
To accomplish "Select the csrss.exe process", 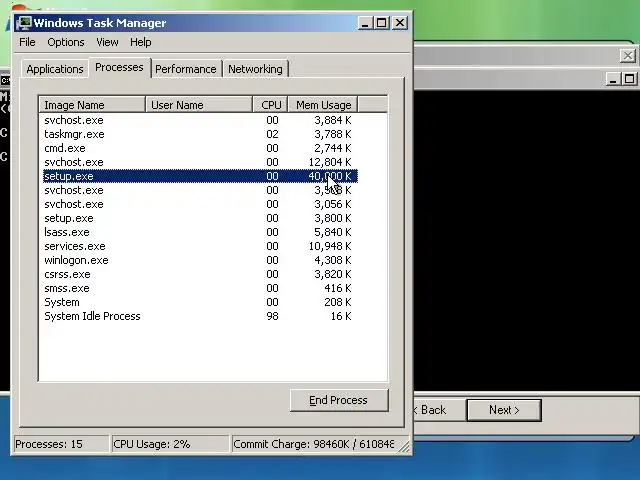I will click(x=200, y=274).
